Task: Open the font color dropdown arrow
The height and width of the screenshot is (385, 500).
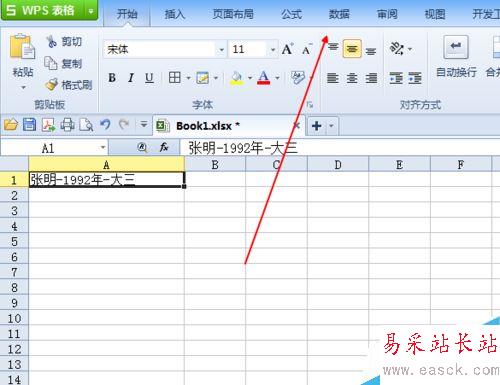Action: (277, 78)
